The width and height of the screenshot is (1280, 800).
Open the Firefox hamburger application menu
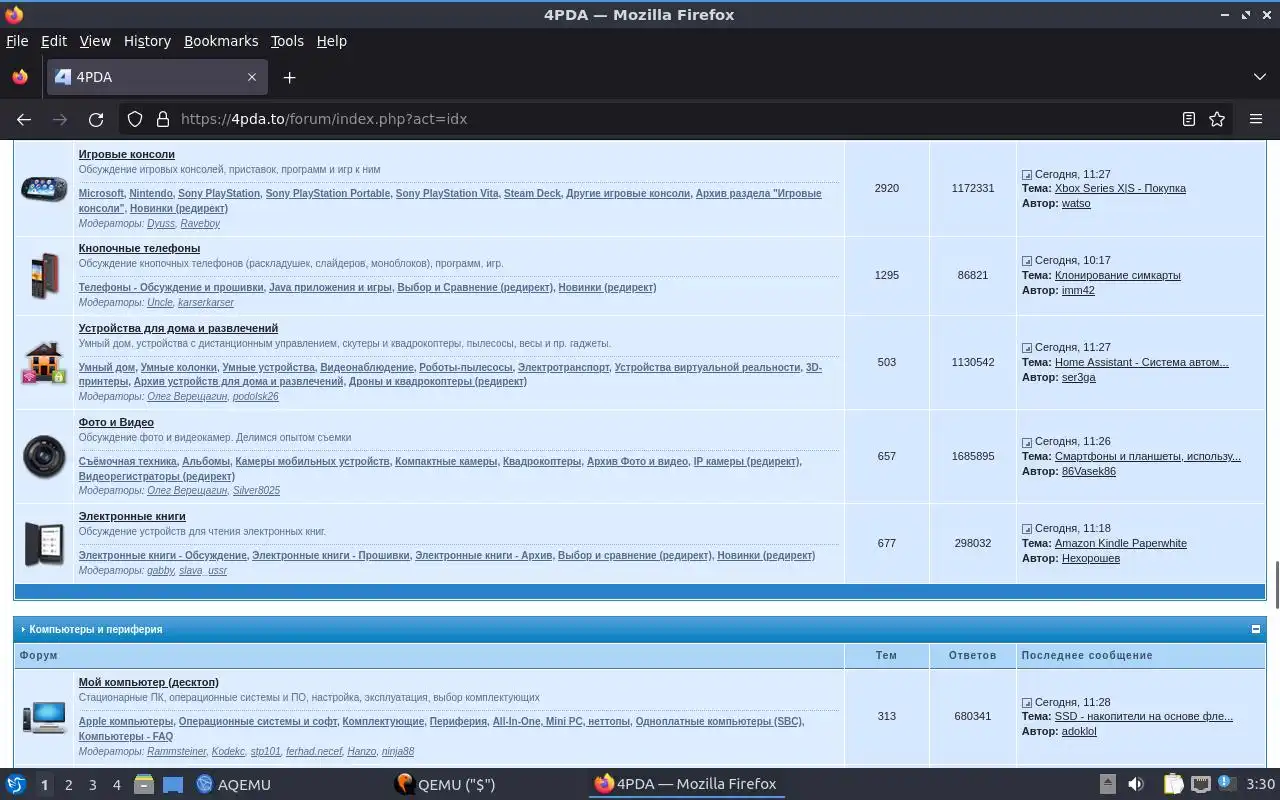(1256, 119)
